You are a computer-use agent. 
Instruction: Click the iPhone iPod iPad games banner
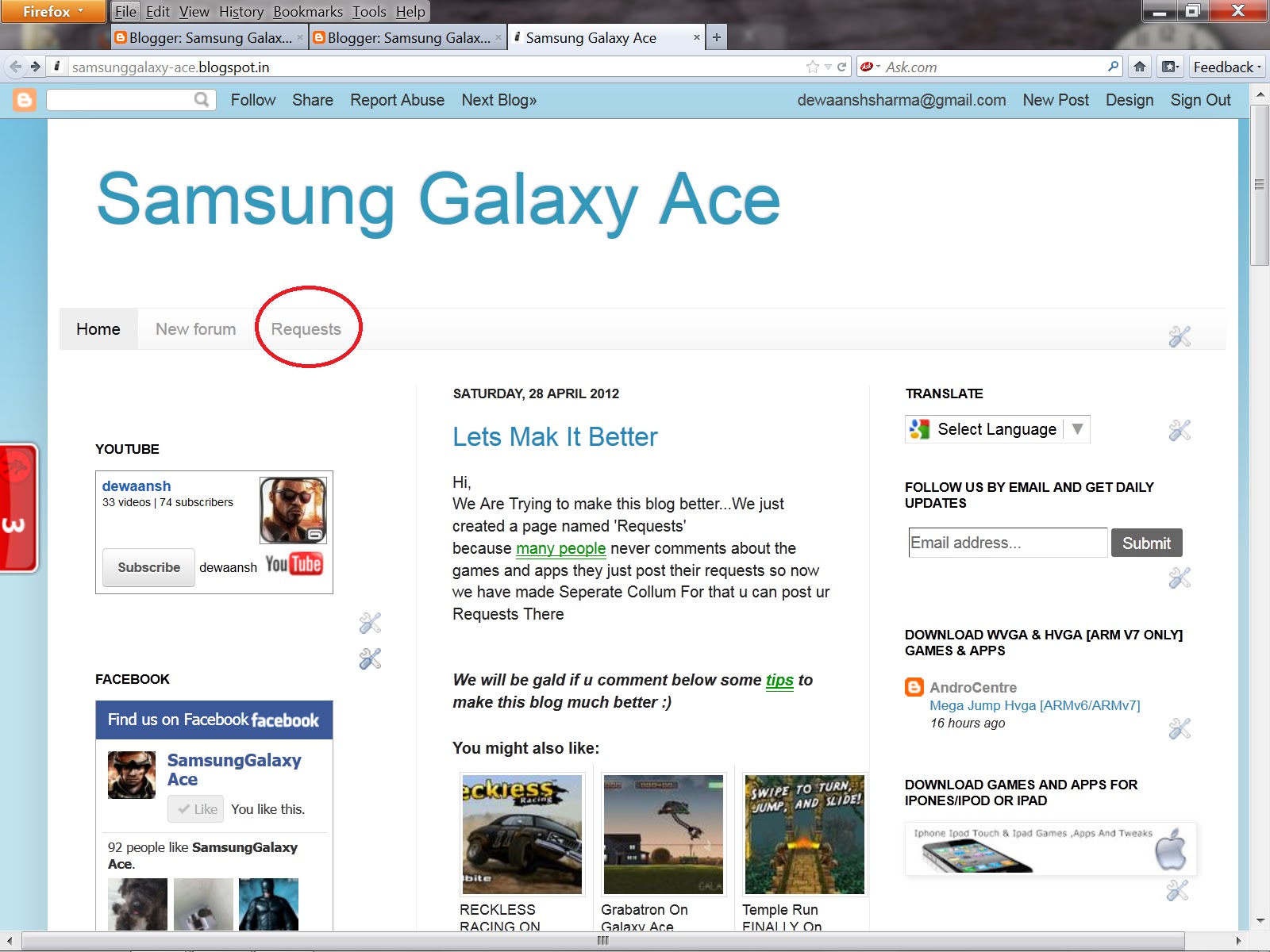point(1050,849)
